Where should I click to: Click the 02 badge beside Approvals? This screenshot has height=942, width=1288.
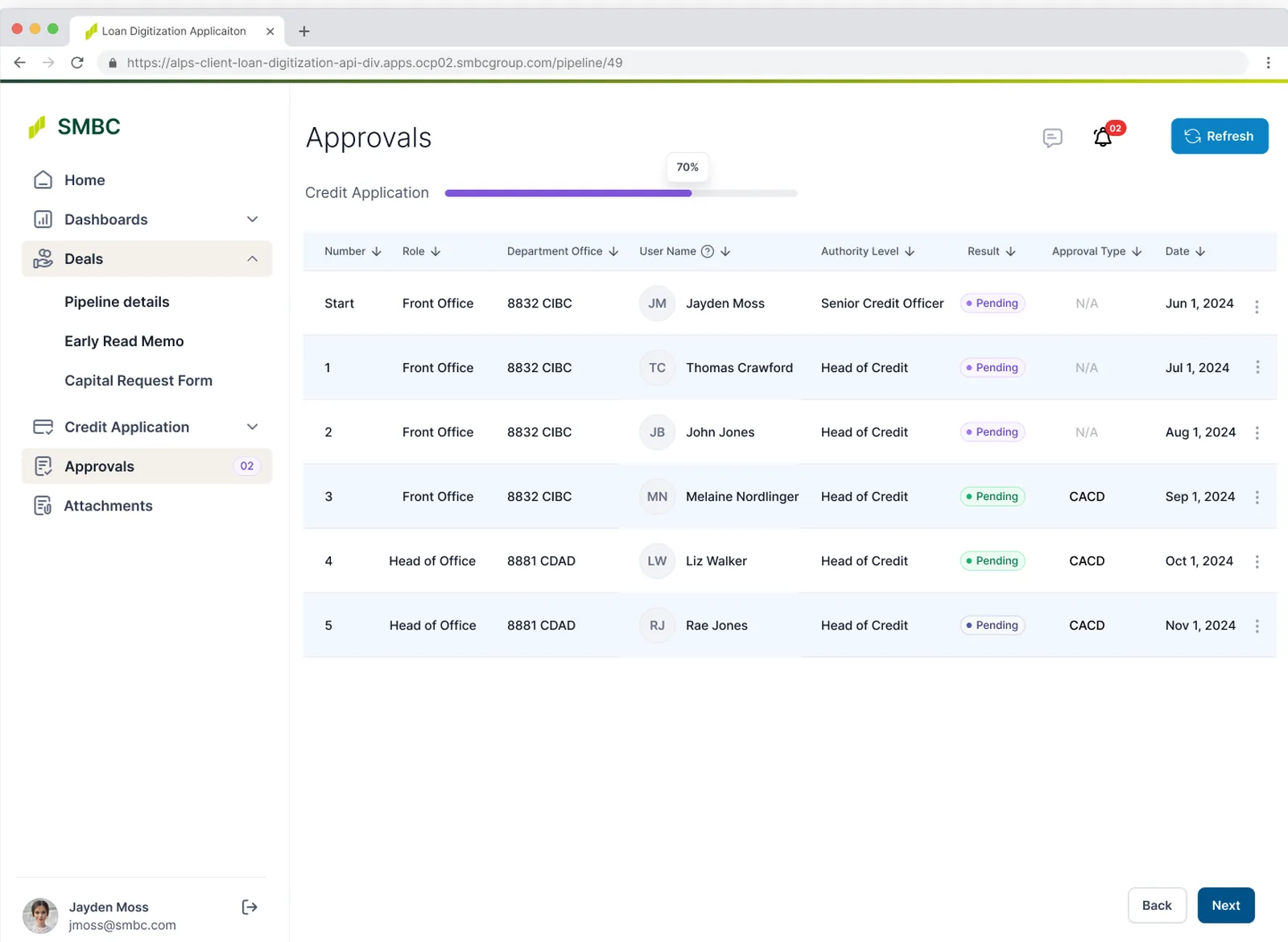tap(246, 466)
